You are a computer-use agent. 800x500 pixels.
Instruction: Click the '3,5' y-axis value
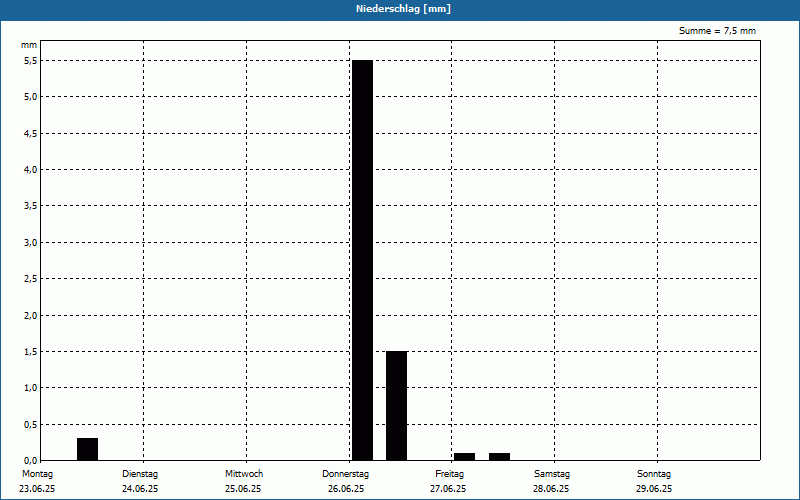click(x=31, y=206)
